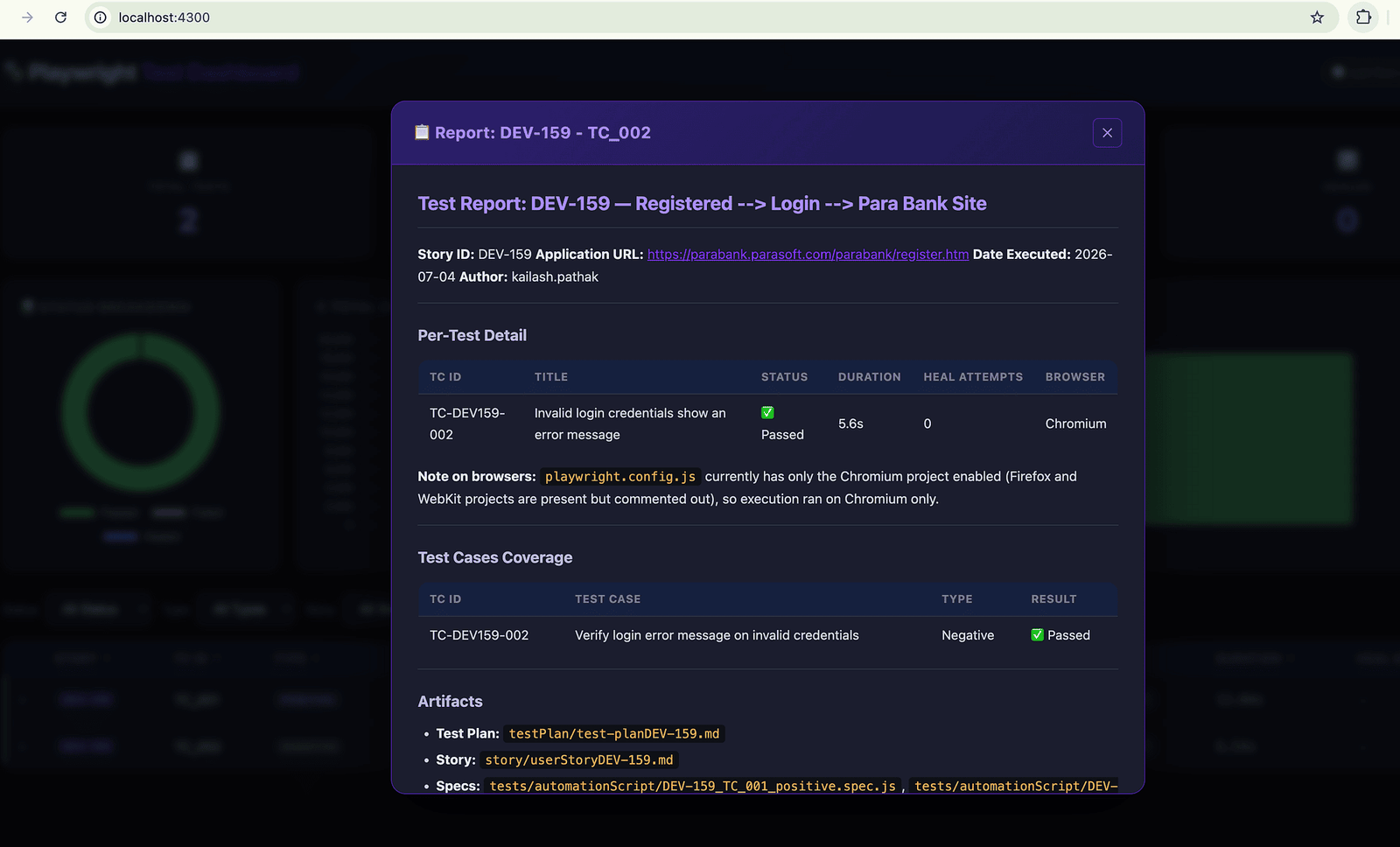Screen dimensions: 1400x847
Task: Select 'Invalid login credentials show an error message'
Action: [x=630, y=423]
